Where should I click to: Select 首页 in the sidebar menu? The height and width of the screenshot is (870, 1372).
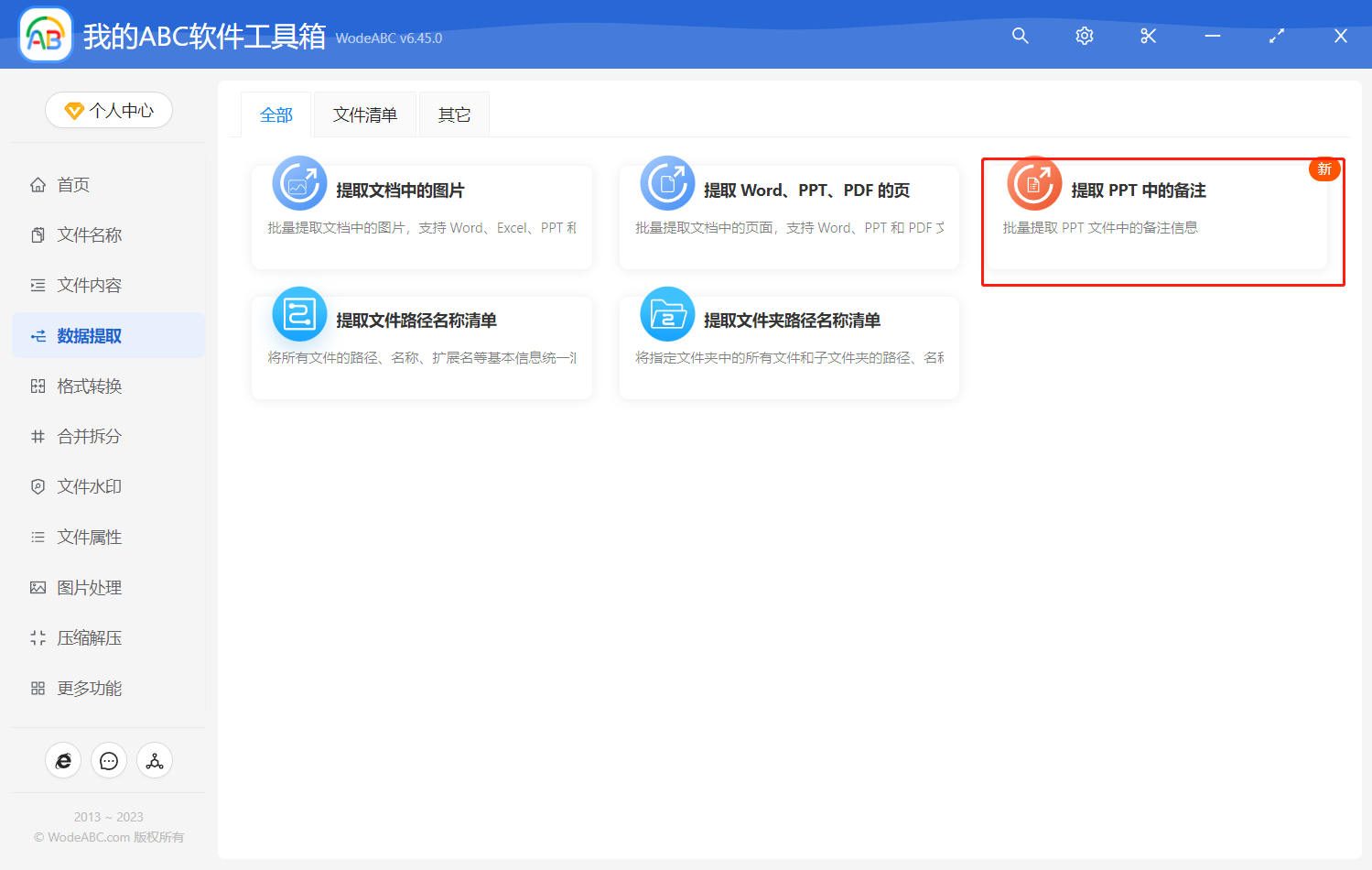[x=73, y=184]
